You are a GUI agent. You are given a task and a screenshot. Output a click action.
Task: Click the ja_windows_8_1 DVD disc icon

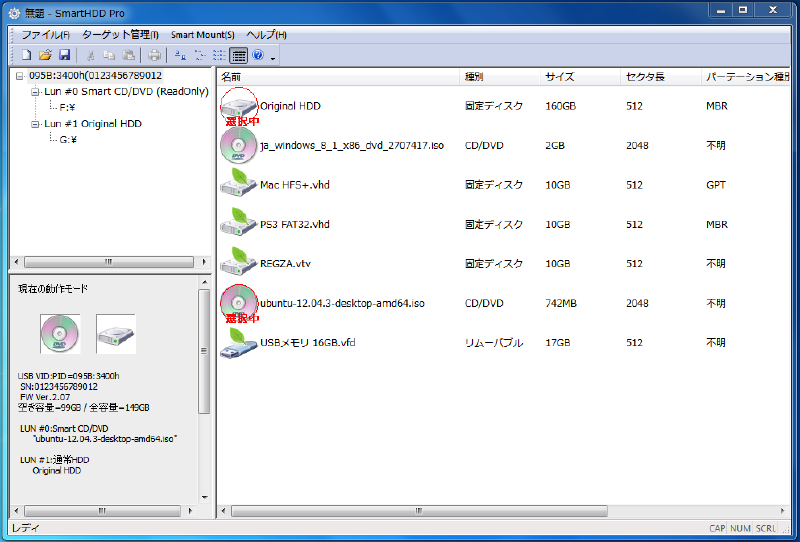point(238,145)
